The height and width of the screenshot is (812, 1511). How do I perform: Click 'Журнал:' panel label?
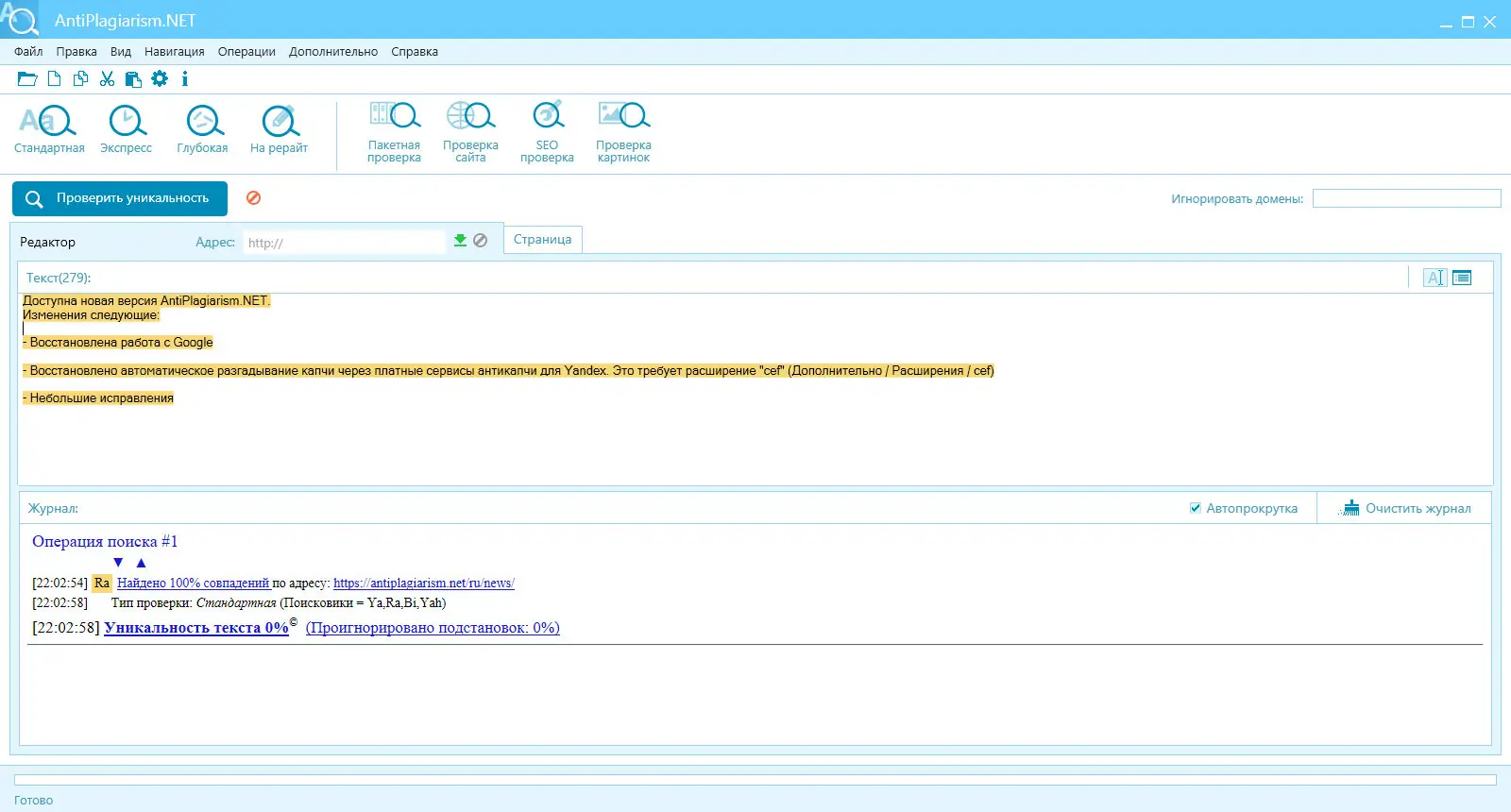pyautogui.click(x=53, y=508)
